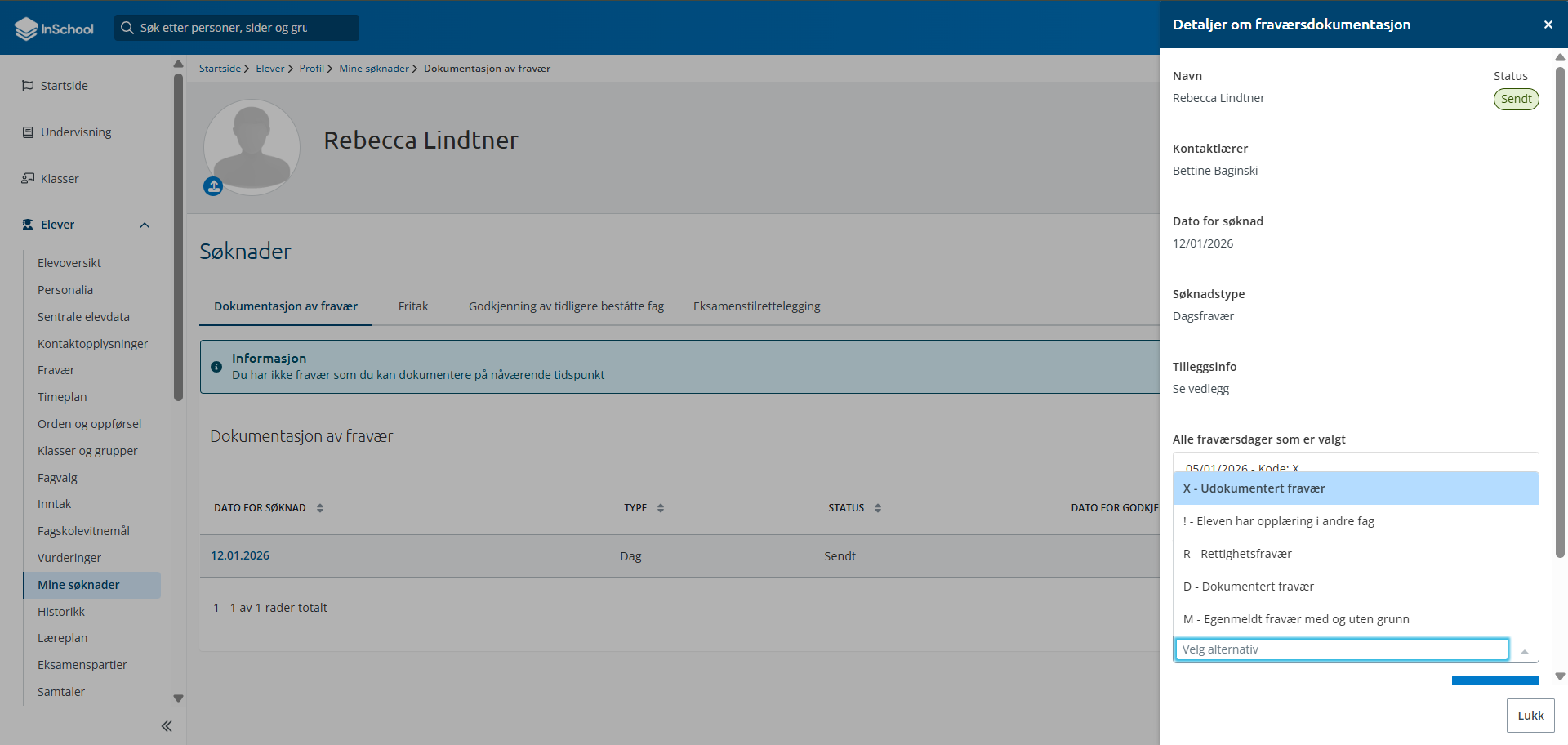Switch to Godkjenning av tidligere beståtte fag tab
The image size is (1568, 745).
click(566, 306)
